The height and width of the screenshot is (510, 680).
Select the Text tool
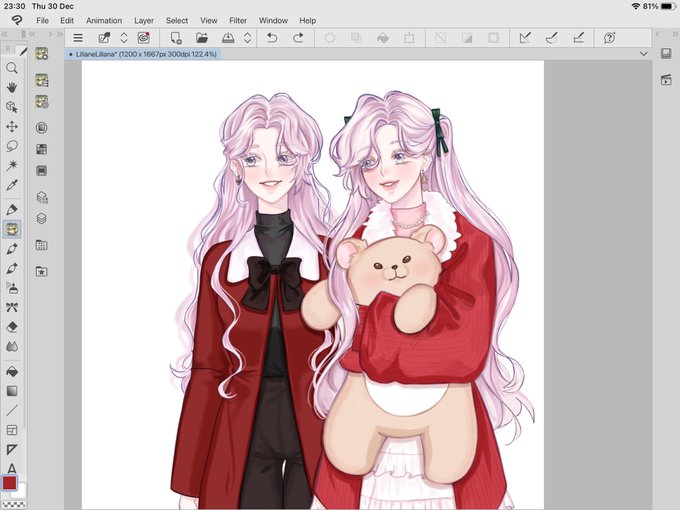coord(12,468)
